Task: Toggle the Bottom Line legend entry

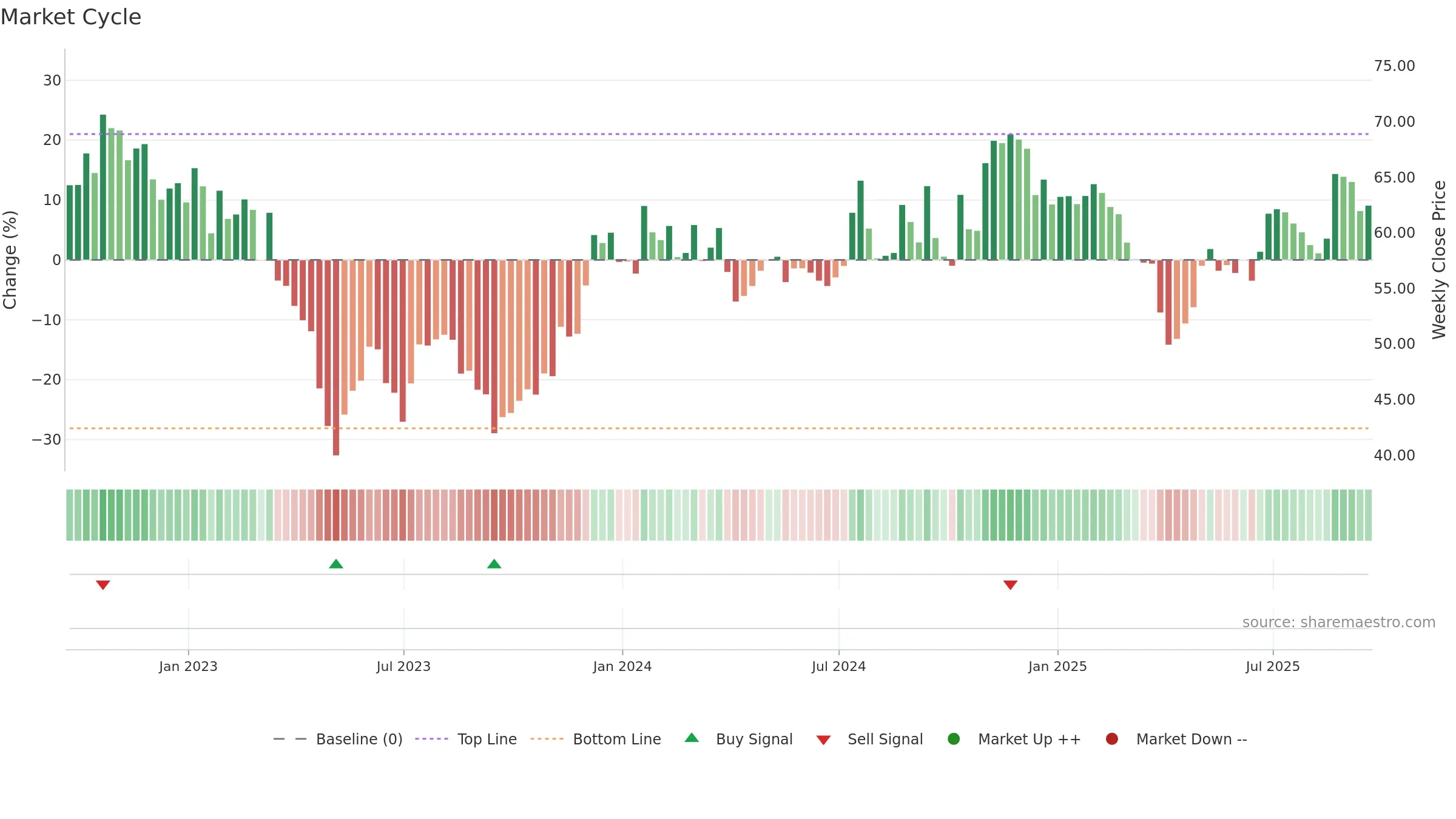Action: 596,739
